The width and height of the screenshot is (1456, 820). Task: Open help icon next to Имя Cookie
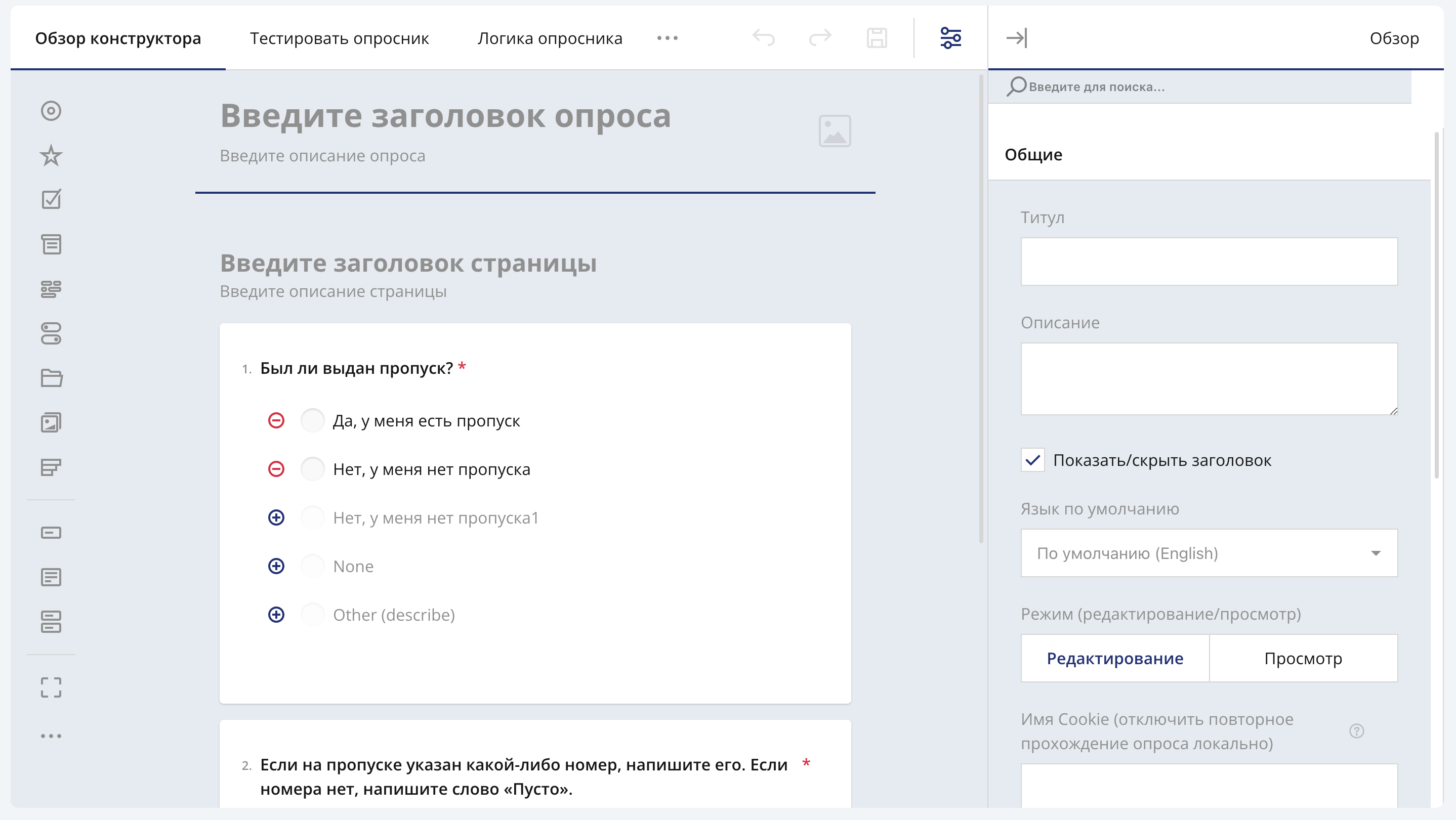[1356, 731]
